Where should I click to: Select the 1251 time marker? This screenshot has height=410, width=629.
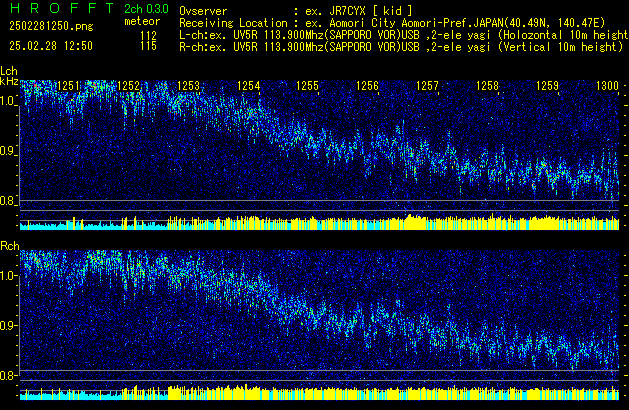(69, 86)
